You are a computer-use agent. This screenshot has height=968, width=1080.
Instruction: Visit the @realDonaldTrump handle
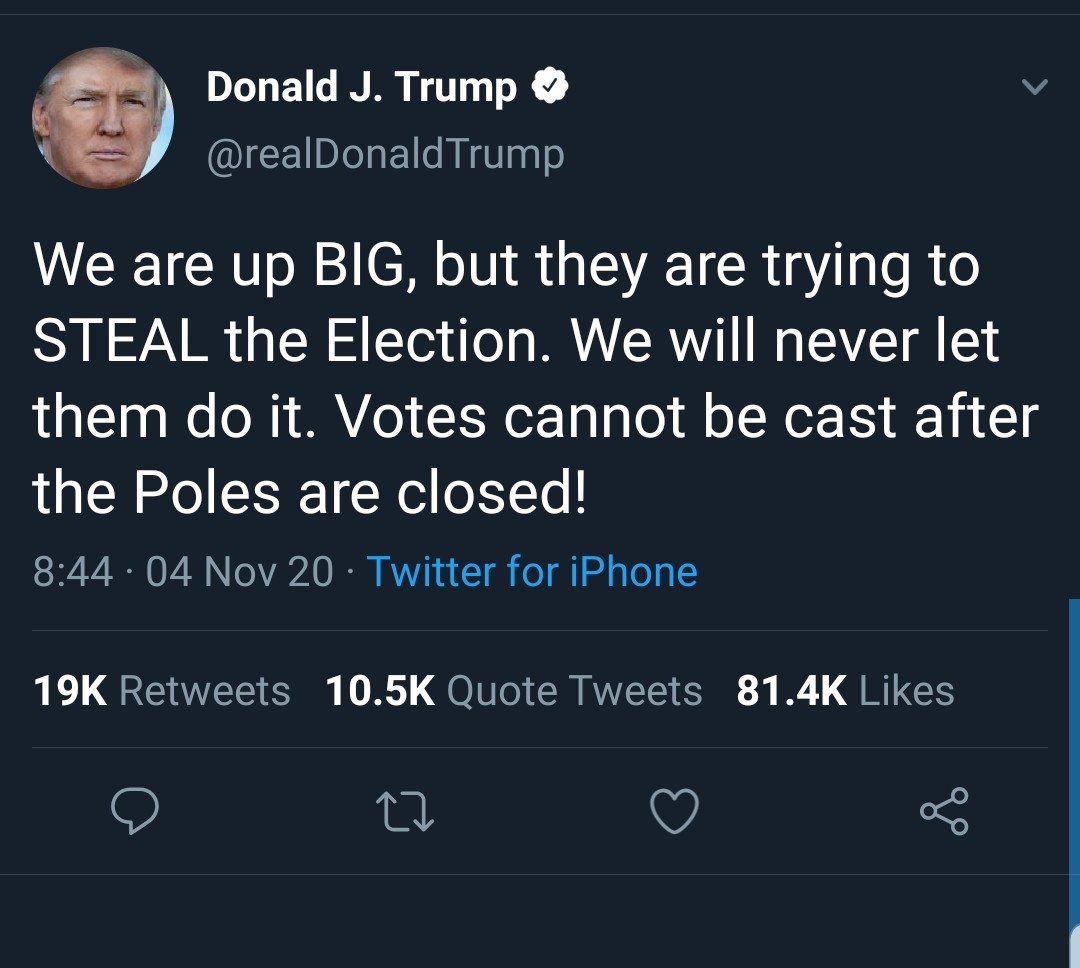[x=385, y=154]
